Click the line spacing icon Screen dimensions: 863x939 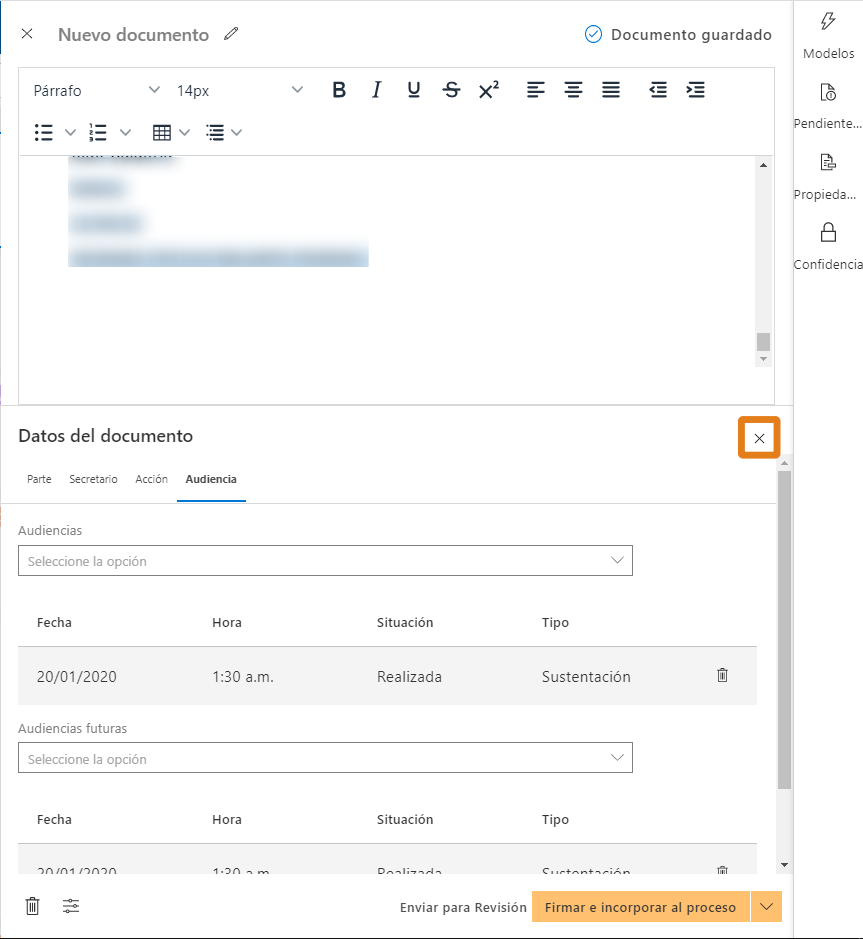215,132
